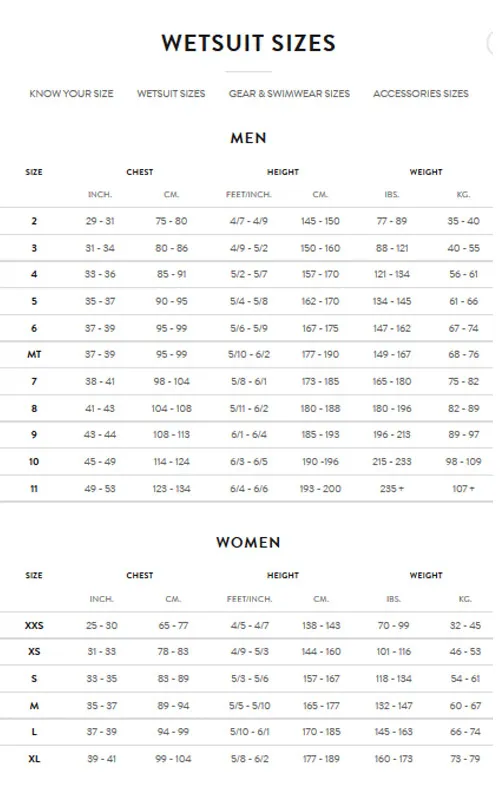Click the 235 + lbs weight cell
Viewport: 500px width, 800px height.
(x=392, y=489)
